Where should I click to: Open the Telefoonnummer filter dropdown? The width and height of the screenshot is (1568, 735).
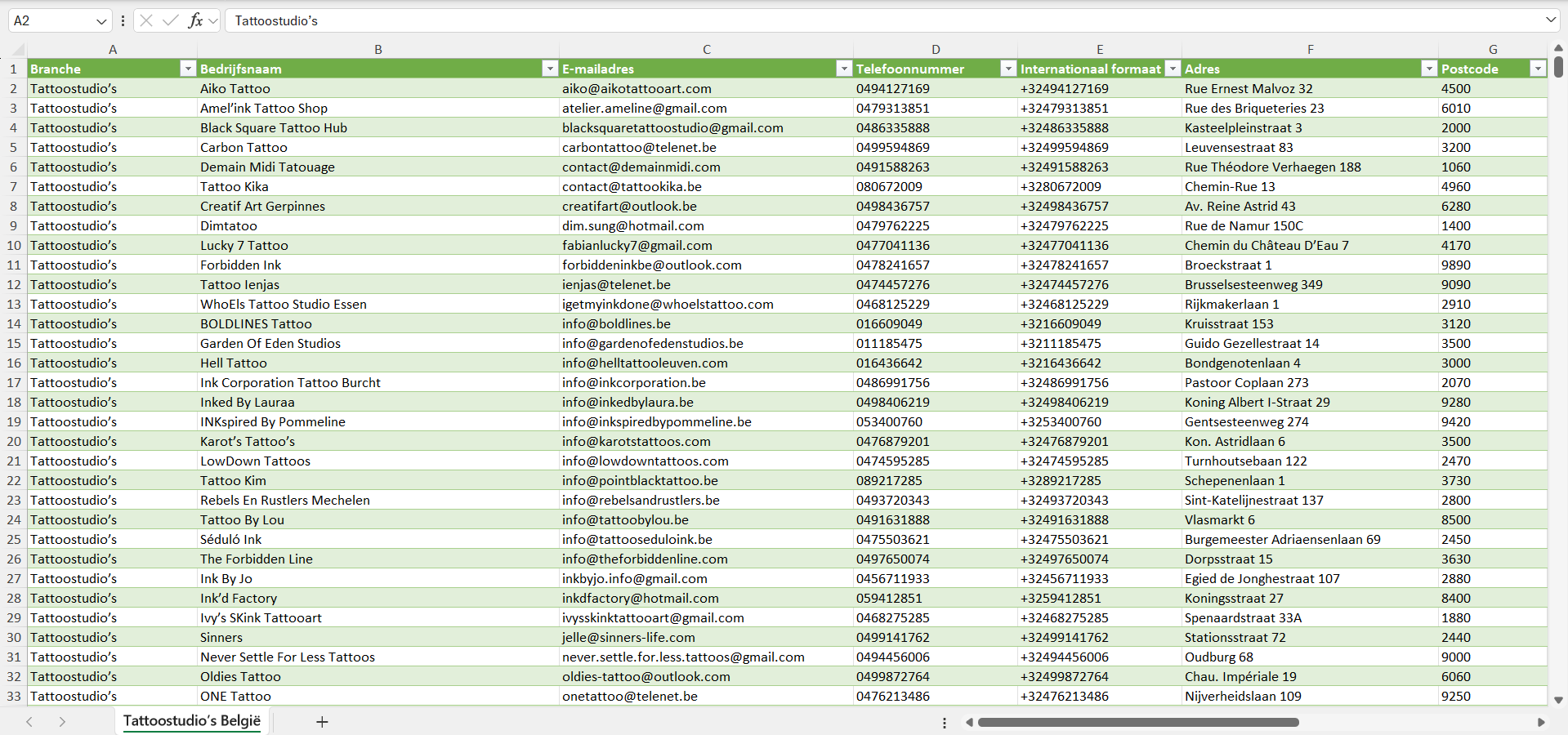1008,69
